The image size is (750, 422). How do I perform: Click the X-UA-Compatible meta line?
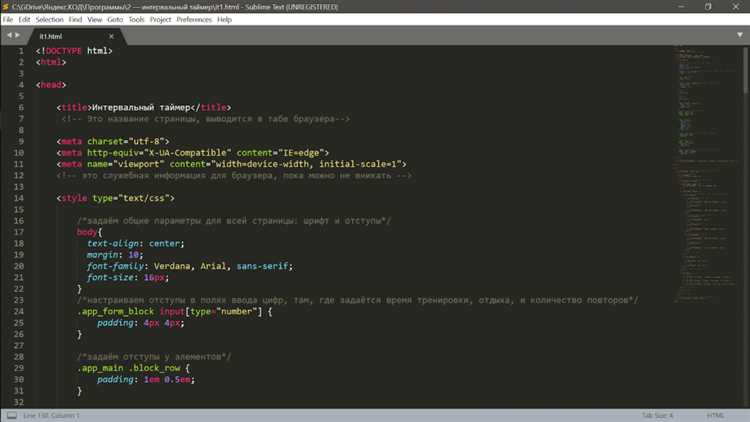(193, 153)
